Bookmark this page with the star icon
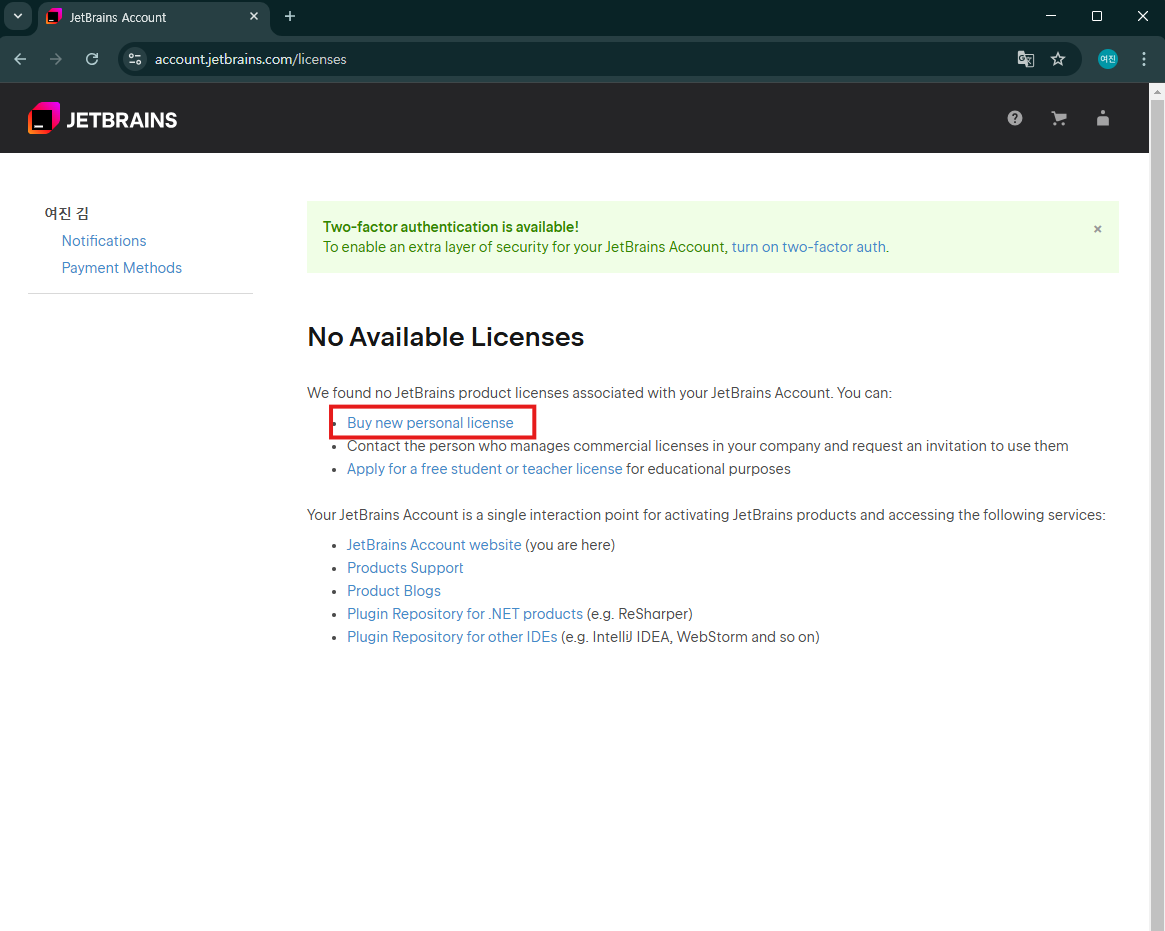This screenshot has width=1165, height=931. click(1058, 59)
